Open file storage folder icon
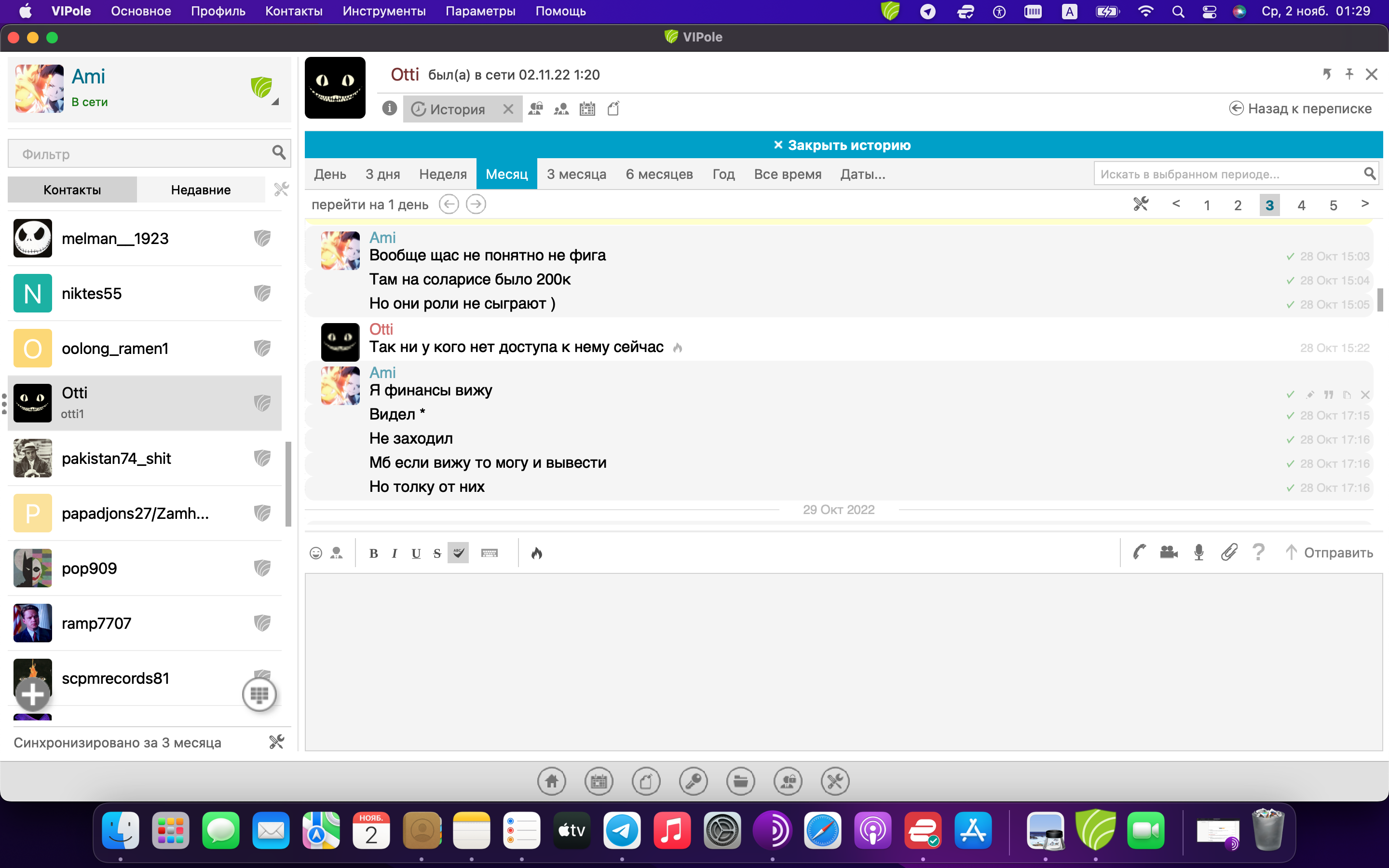 (x=740, y=781)
